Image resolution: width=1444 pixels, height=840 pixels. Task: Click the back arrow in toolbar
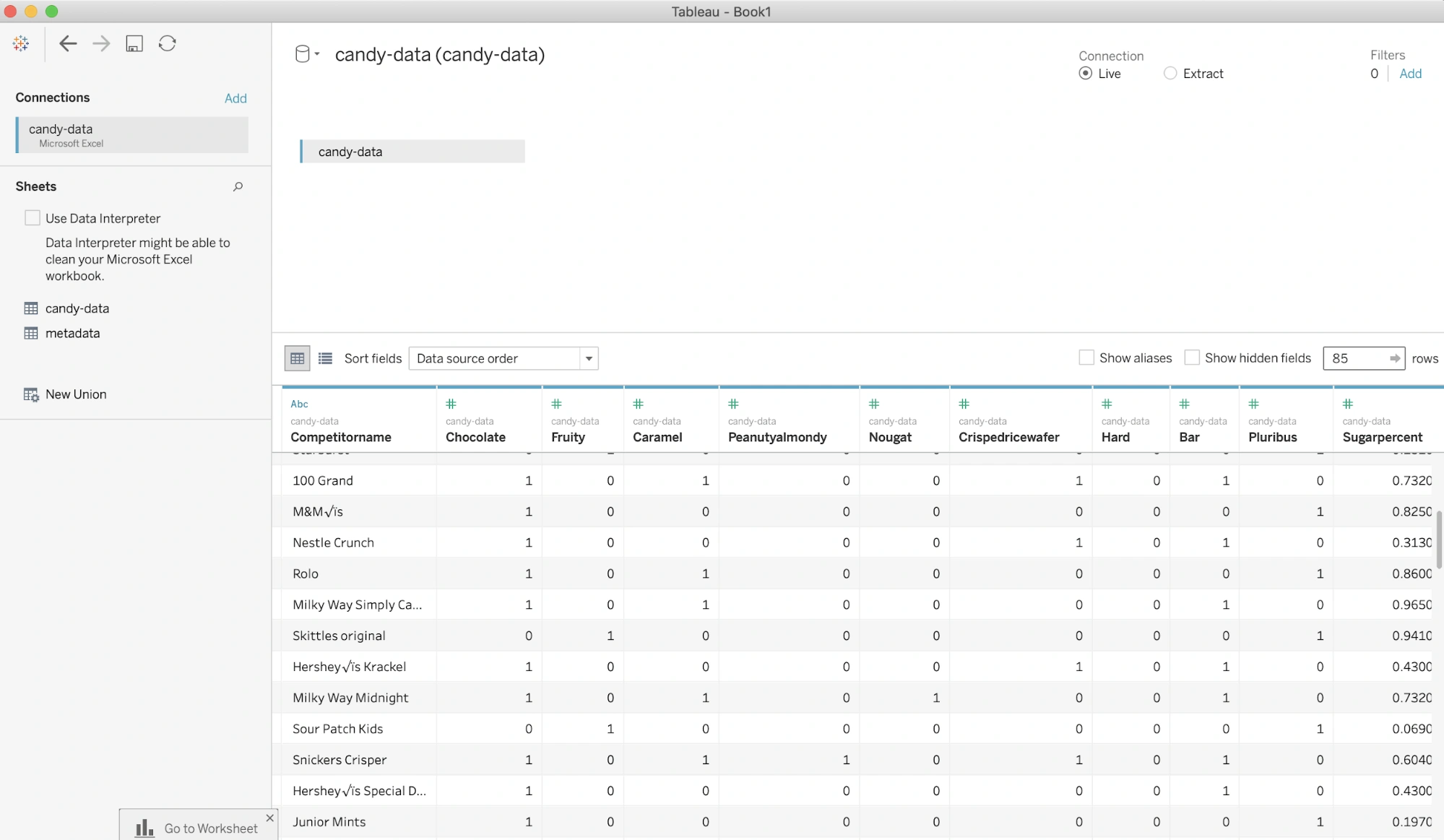point(68,43)
